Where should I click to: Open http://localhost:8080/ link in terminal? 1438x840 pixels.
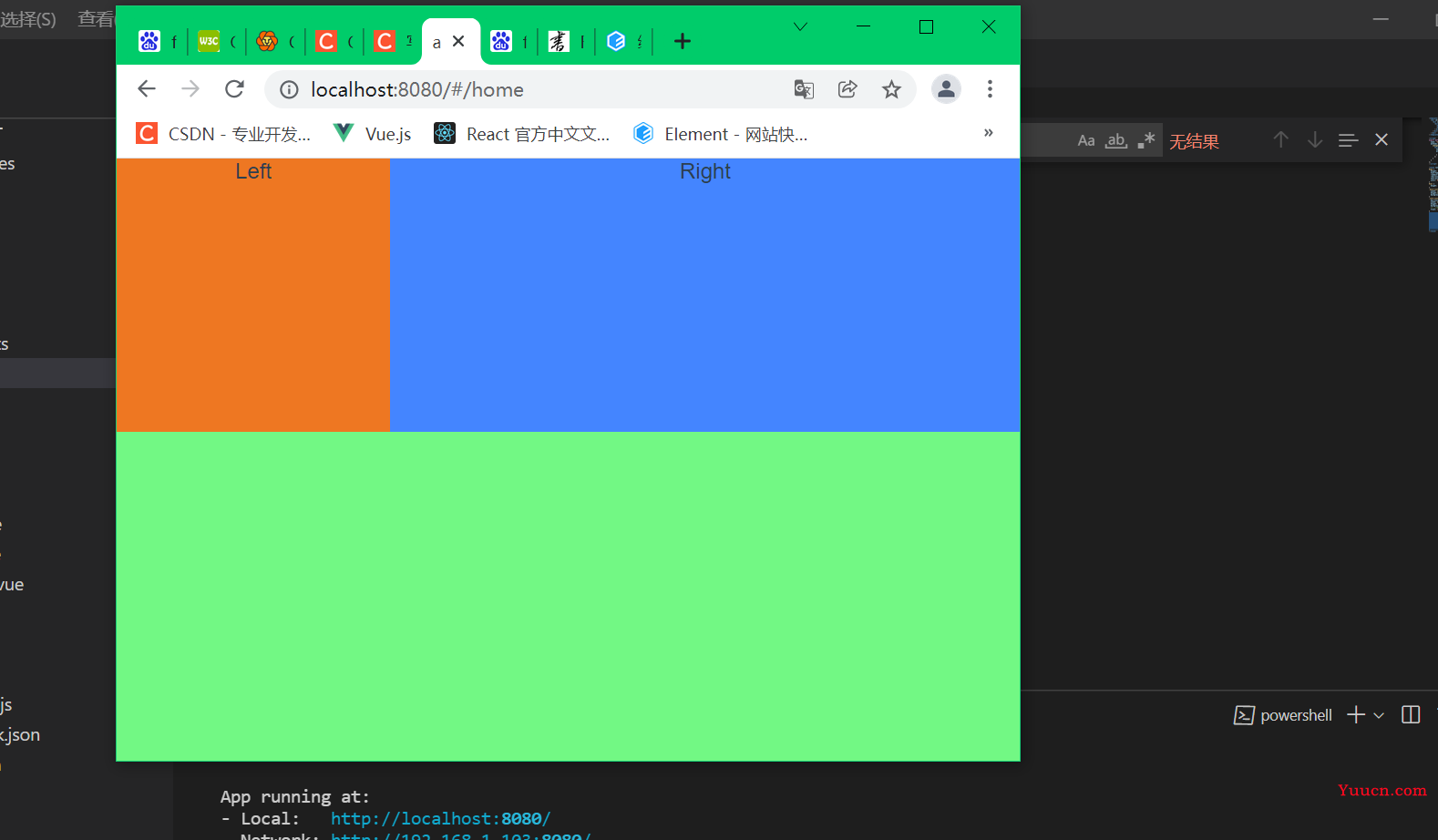click(440, 818)
